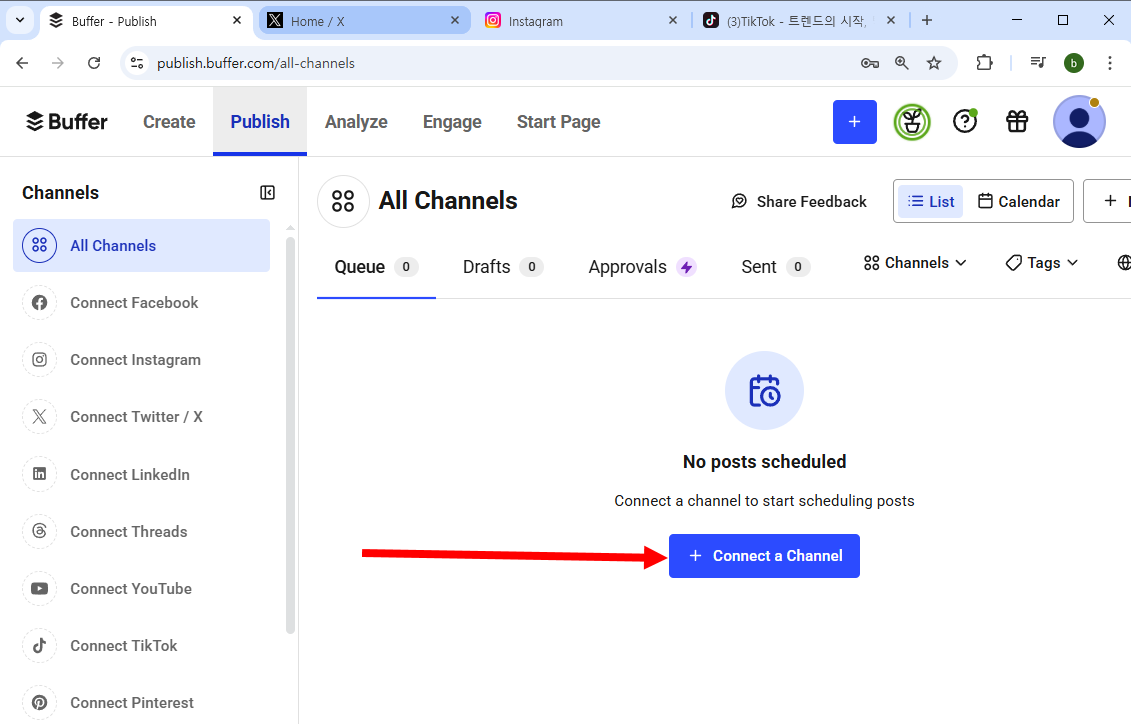Select All Channels in the sidebar

pos(141,245)
